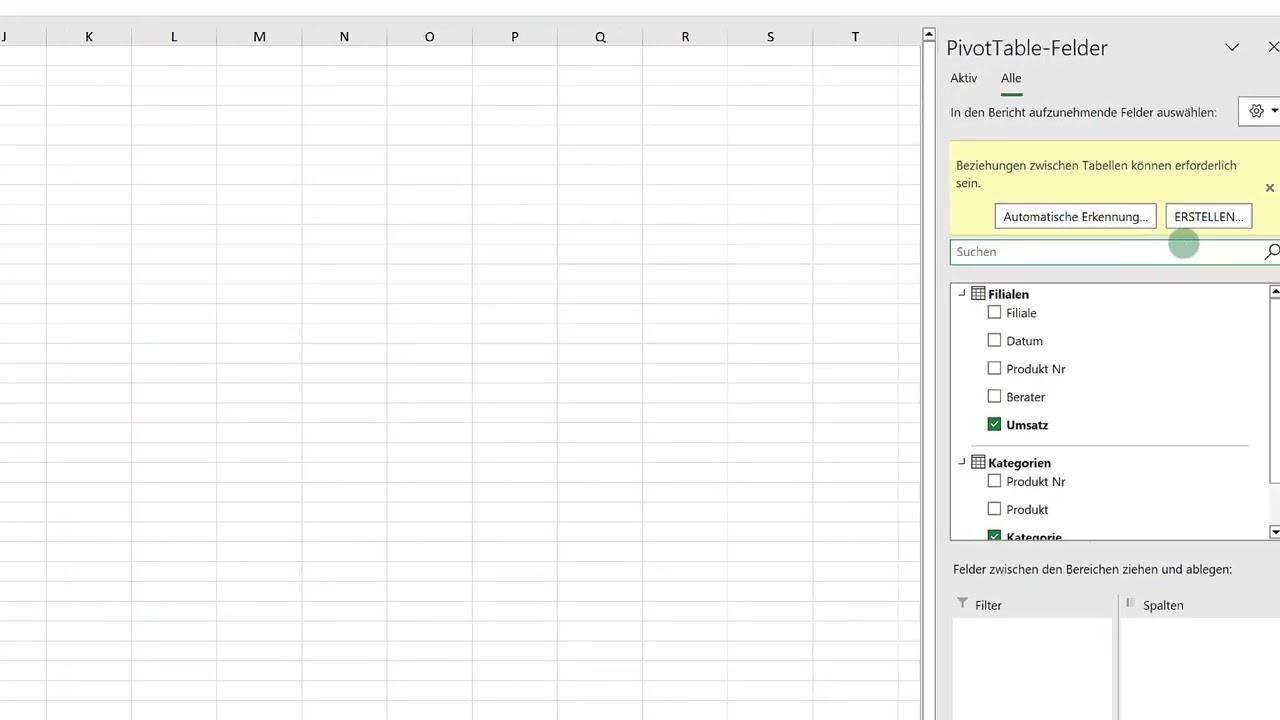Check Produkt Nr under Filialen
The width and height of the screenshot is (1280, 720).
[994, 369]
